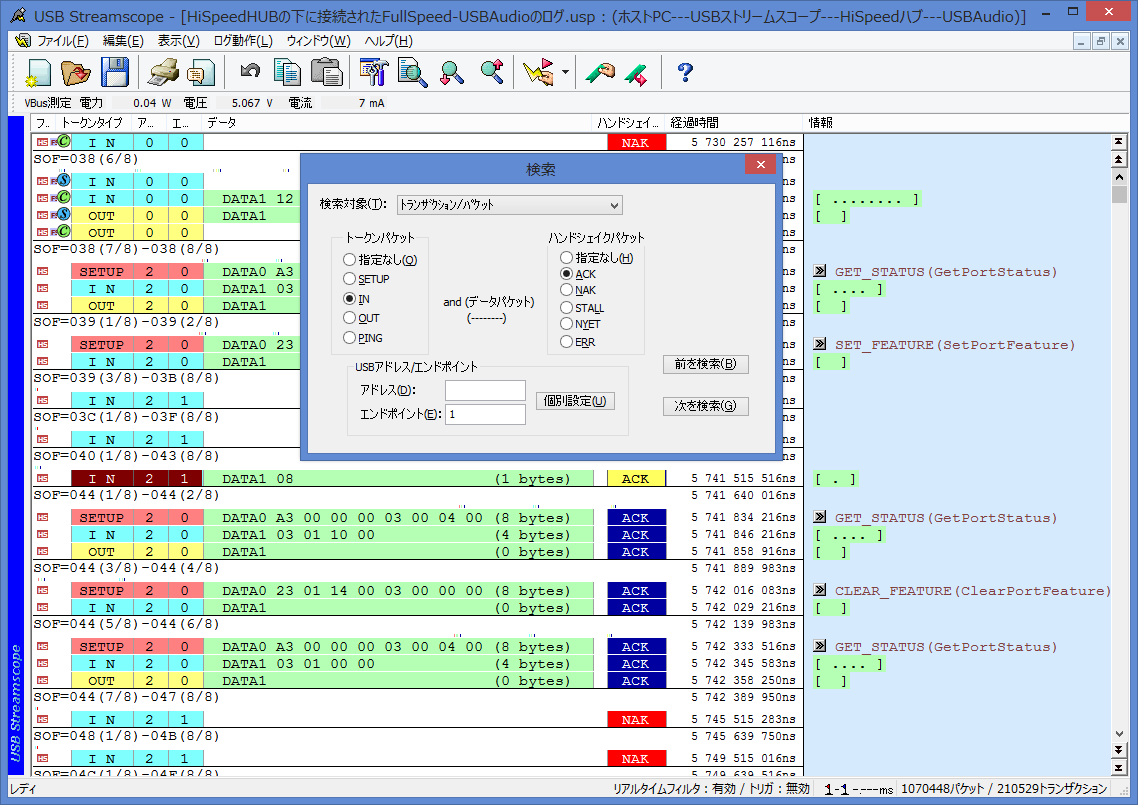Click the トークンタイプ column header
The width and height of the screenshot is (1138, 805).
click(x=92, y=123)
